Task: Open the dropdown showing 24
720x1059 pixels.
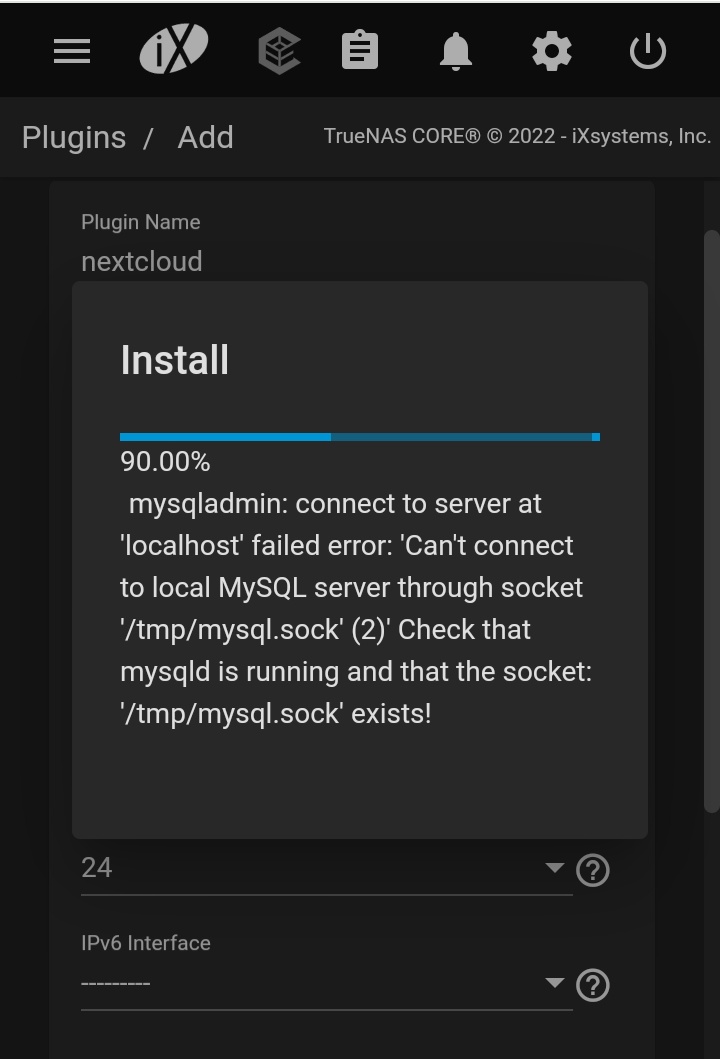Action: point(326,869)
